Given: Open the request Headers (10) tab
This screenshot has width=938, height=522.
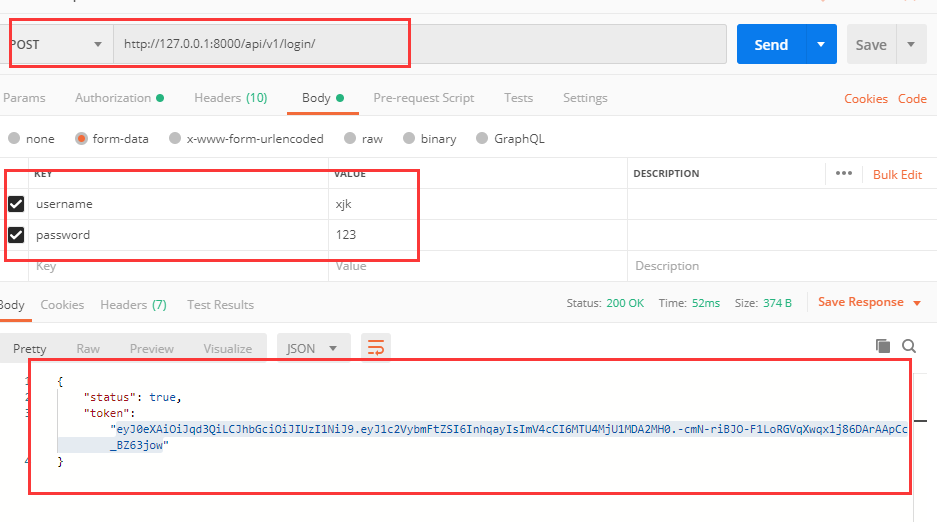Looking at the screenshot, I should pos(230,98).
